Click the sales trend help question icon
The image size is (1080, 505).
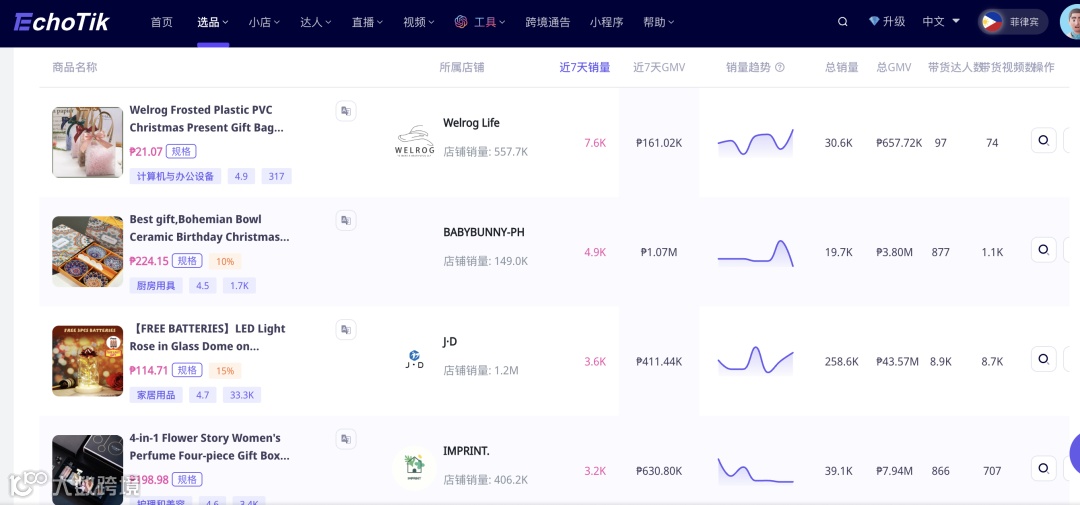click(x=780, y=68)
